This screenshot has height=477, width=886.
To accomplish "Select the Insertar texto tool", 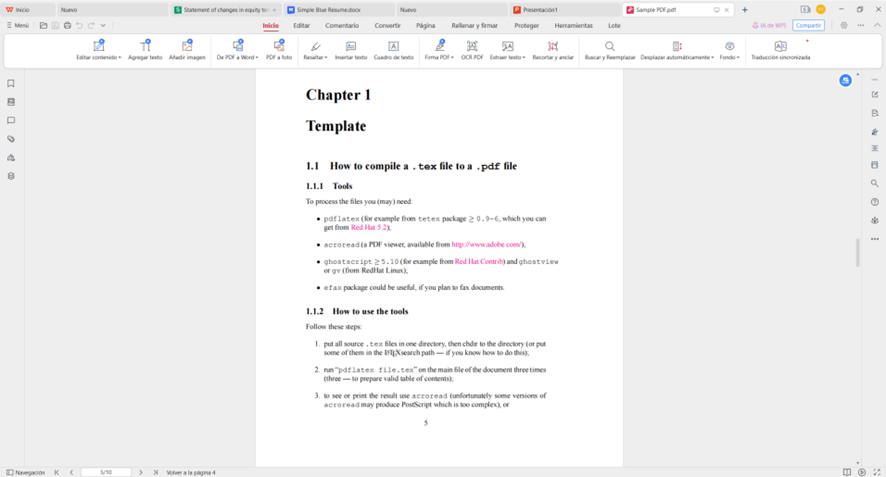I will coord(351,50).
